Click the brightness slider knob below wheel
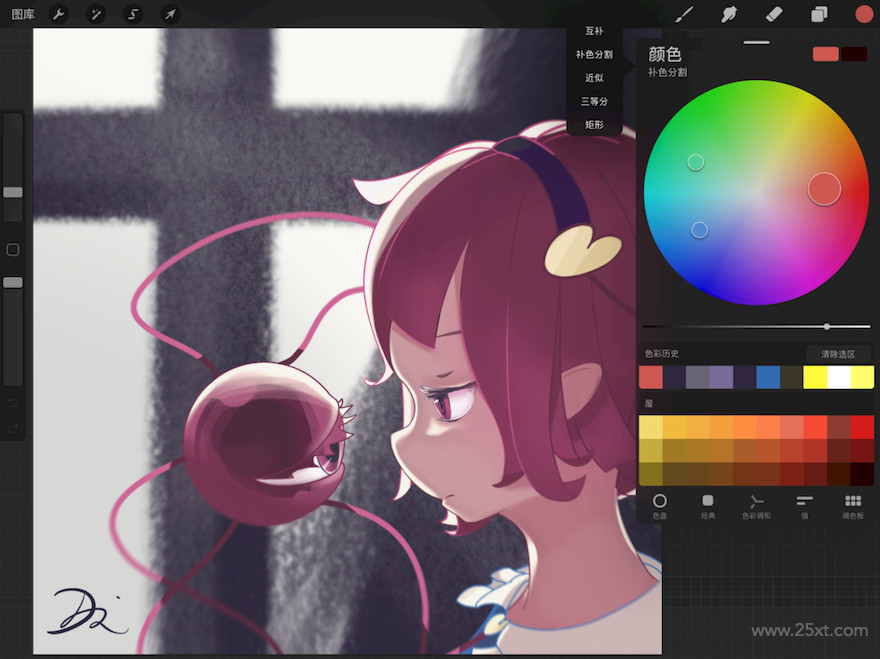 pyautogui.click(x=827, y=326)
